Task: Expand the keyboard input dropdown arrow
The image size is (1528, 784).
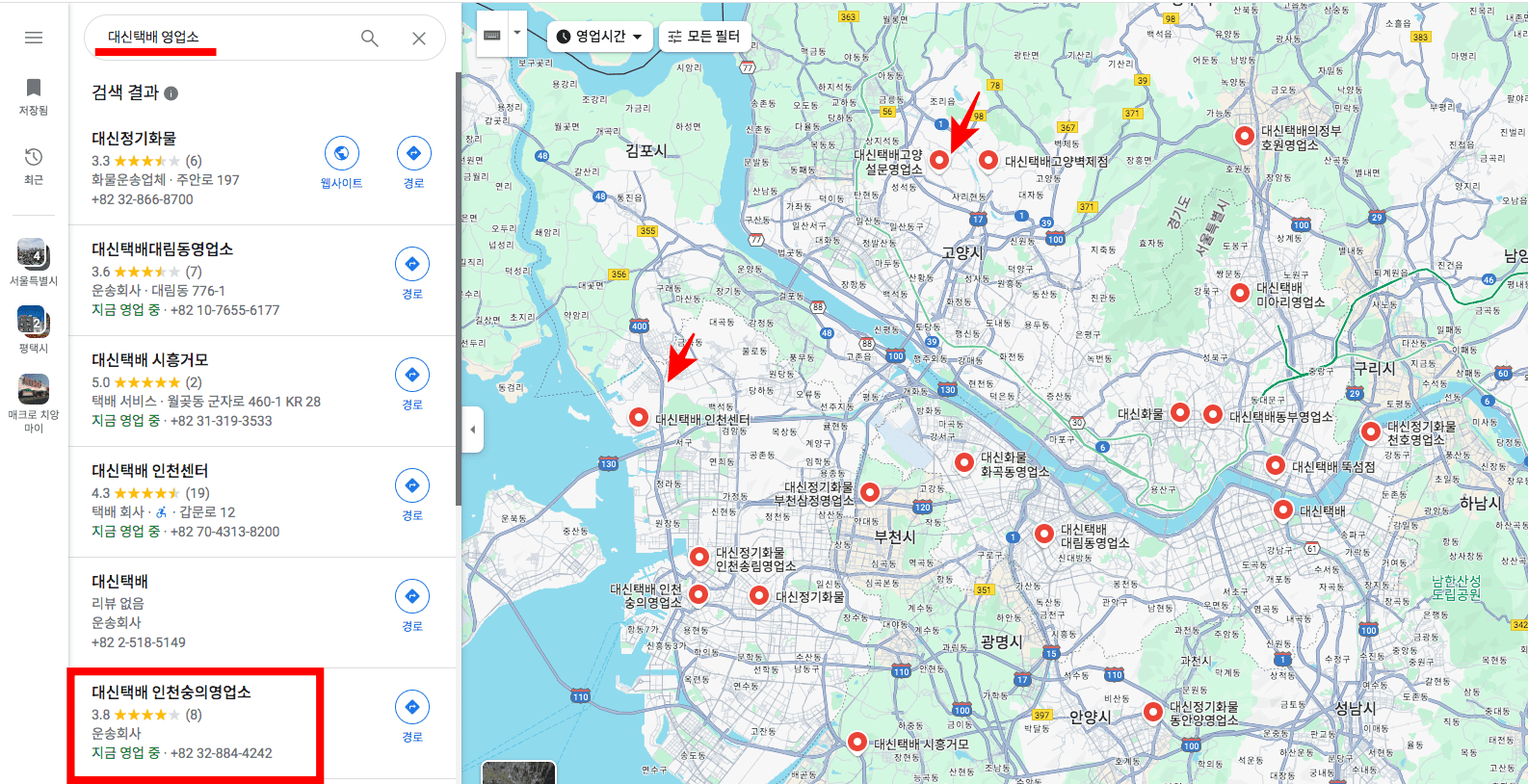Action: [517, 33]
